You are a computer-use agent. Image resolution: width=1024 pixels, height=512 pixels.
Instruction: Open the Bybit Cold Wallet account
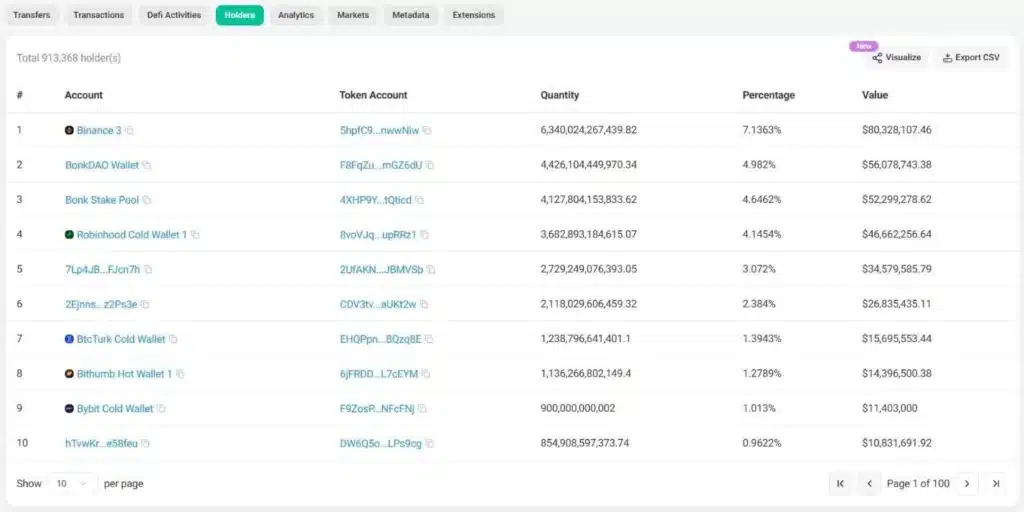(x=115, y=409)
